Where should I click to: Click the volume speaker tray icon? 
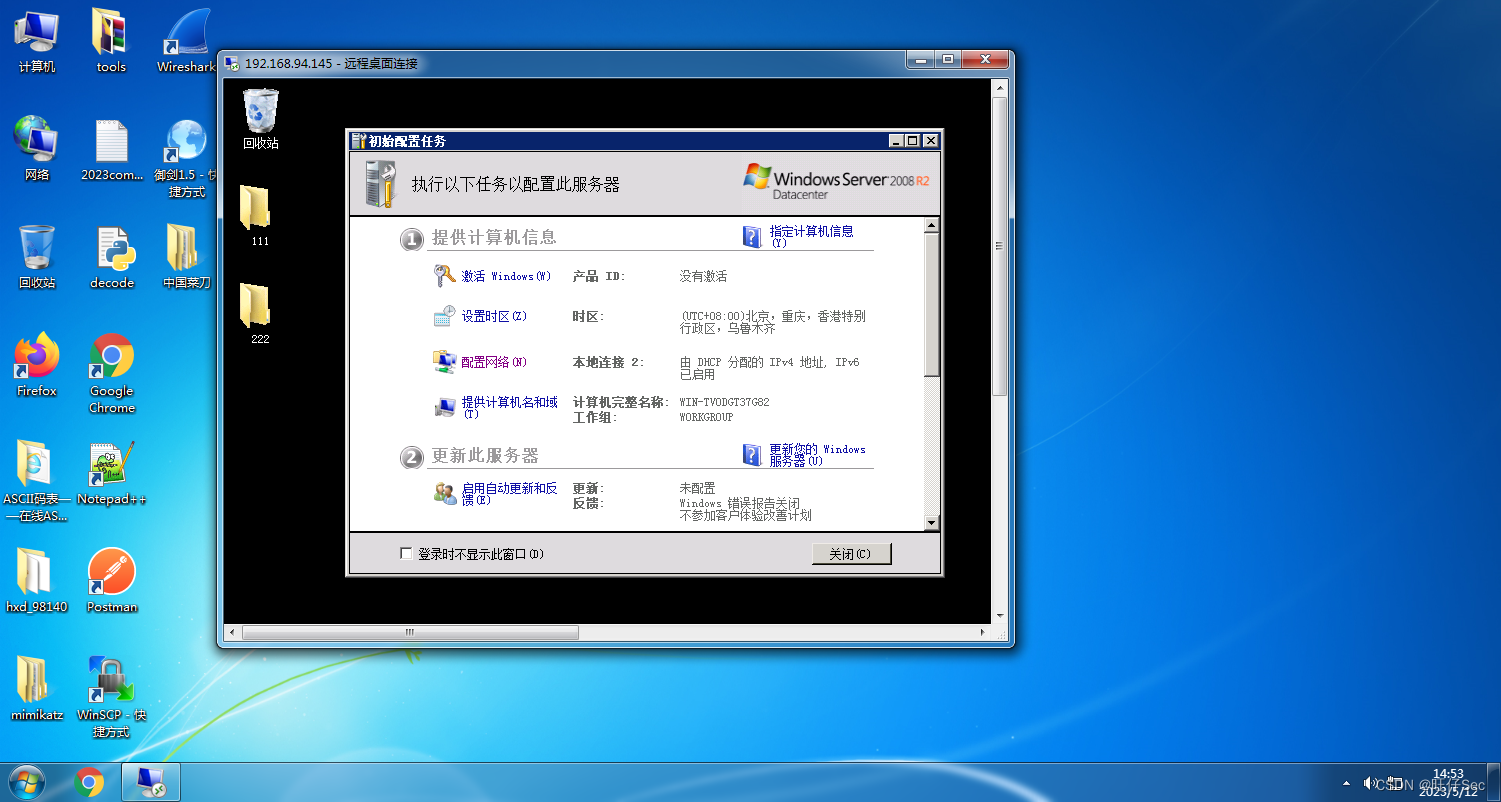click(1370, 782)
